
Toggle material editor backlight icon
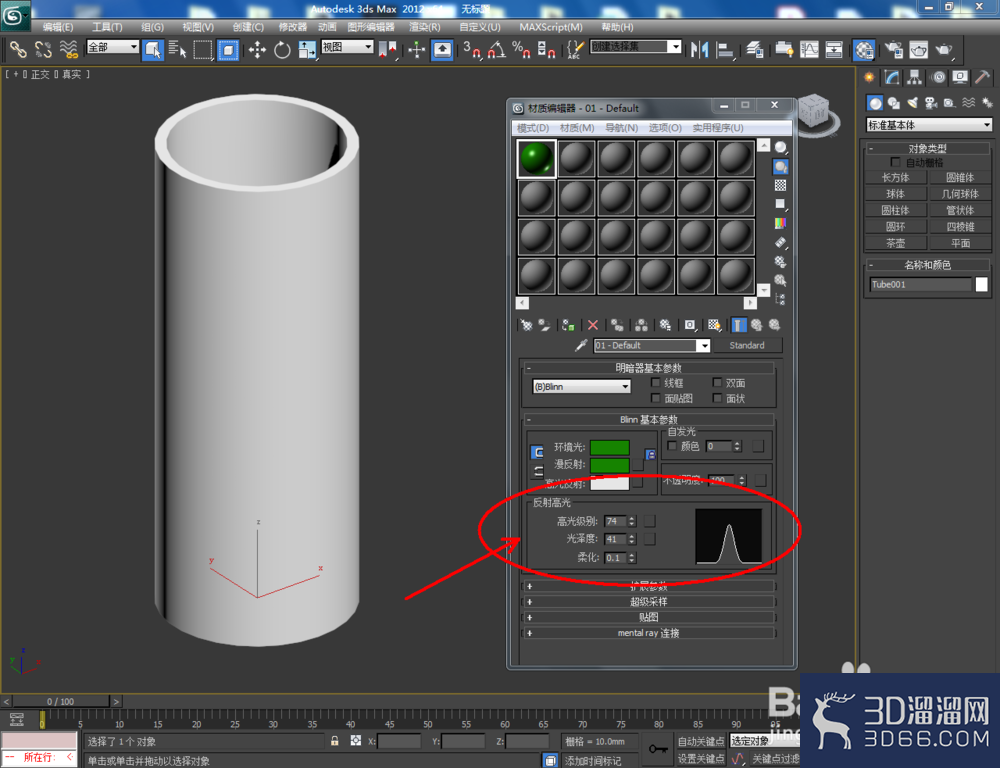pos(781,167)
